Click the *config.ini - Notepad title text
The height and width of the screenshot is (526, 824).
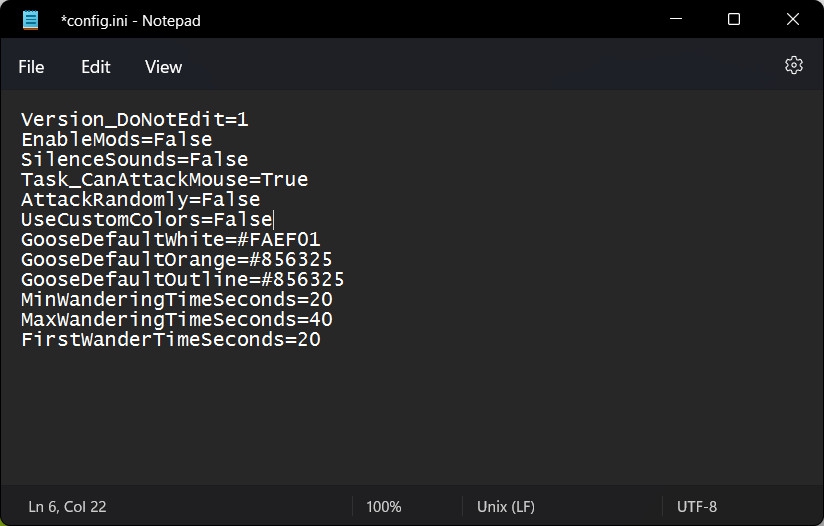point(131,20)
